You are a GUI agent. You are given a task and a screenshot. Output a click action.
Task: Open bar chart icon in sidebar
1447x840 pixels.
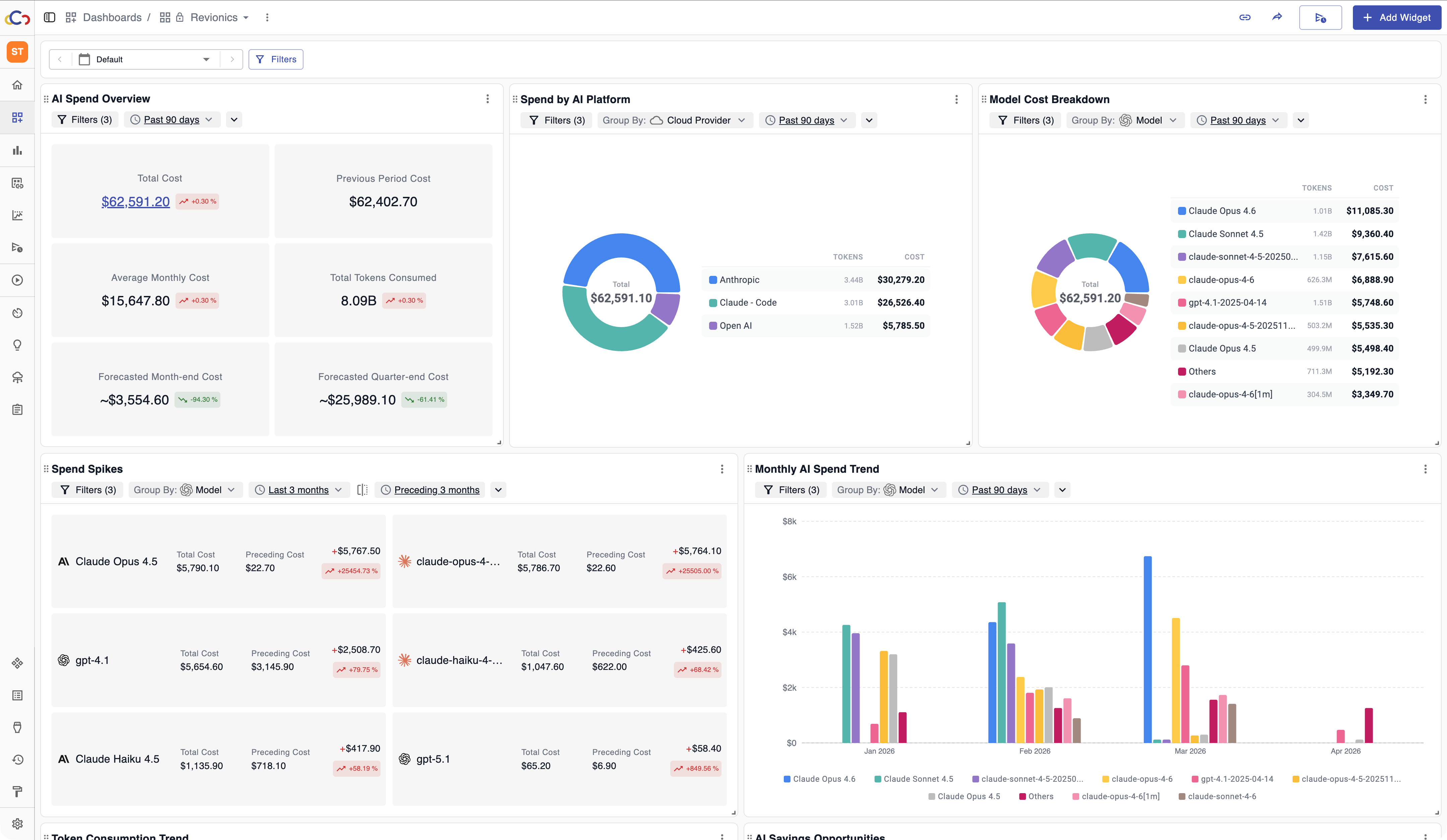(x=17, y=150)
